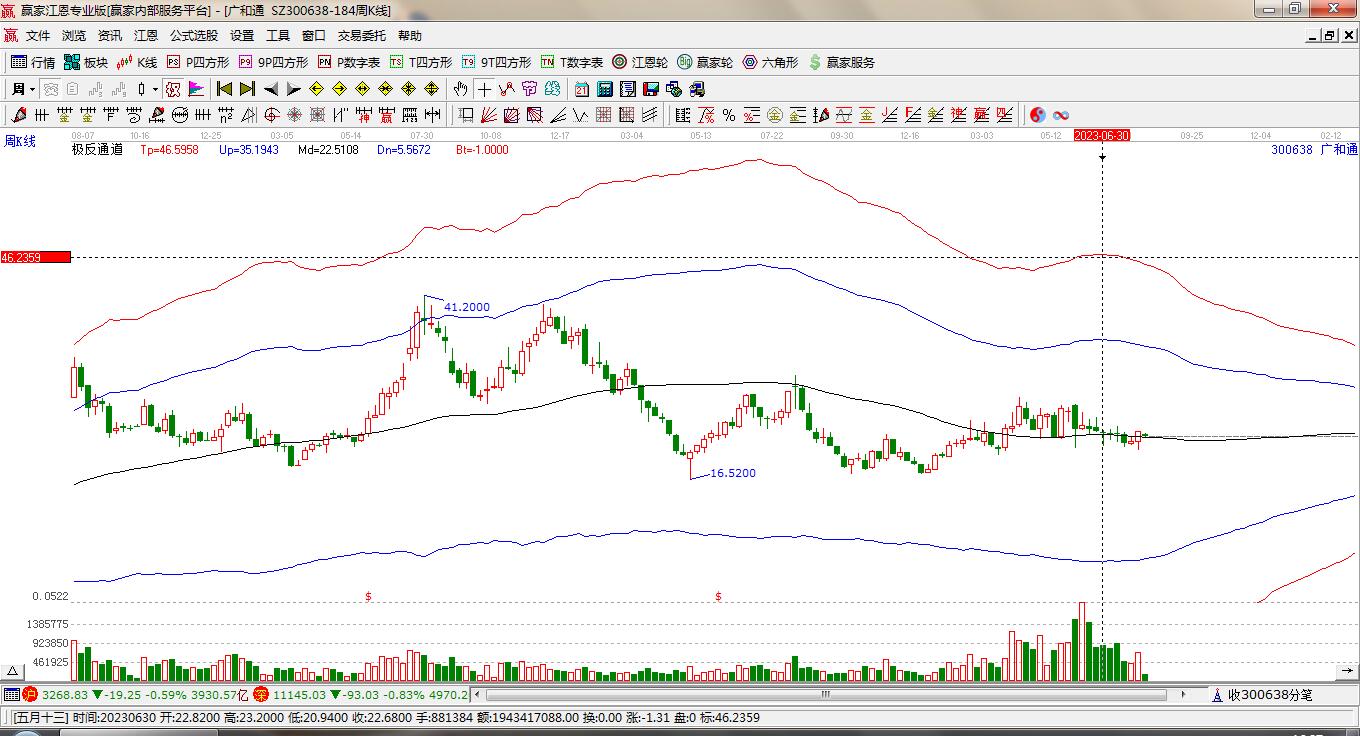Open the 交易委托 menu
Screen dimensions: 1360x736
click(x=361, y=35)
